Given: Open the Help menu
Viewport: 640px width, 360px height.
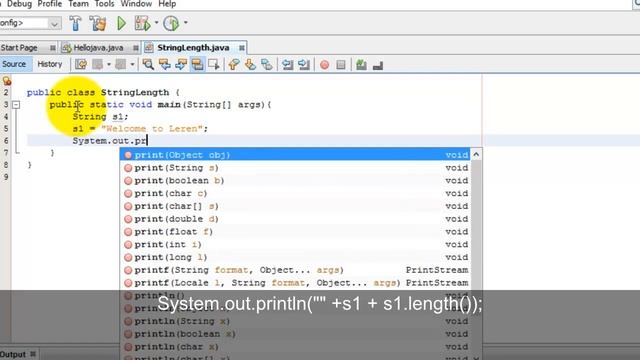Looking at the screenshot, I should tap(167, 4).
